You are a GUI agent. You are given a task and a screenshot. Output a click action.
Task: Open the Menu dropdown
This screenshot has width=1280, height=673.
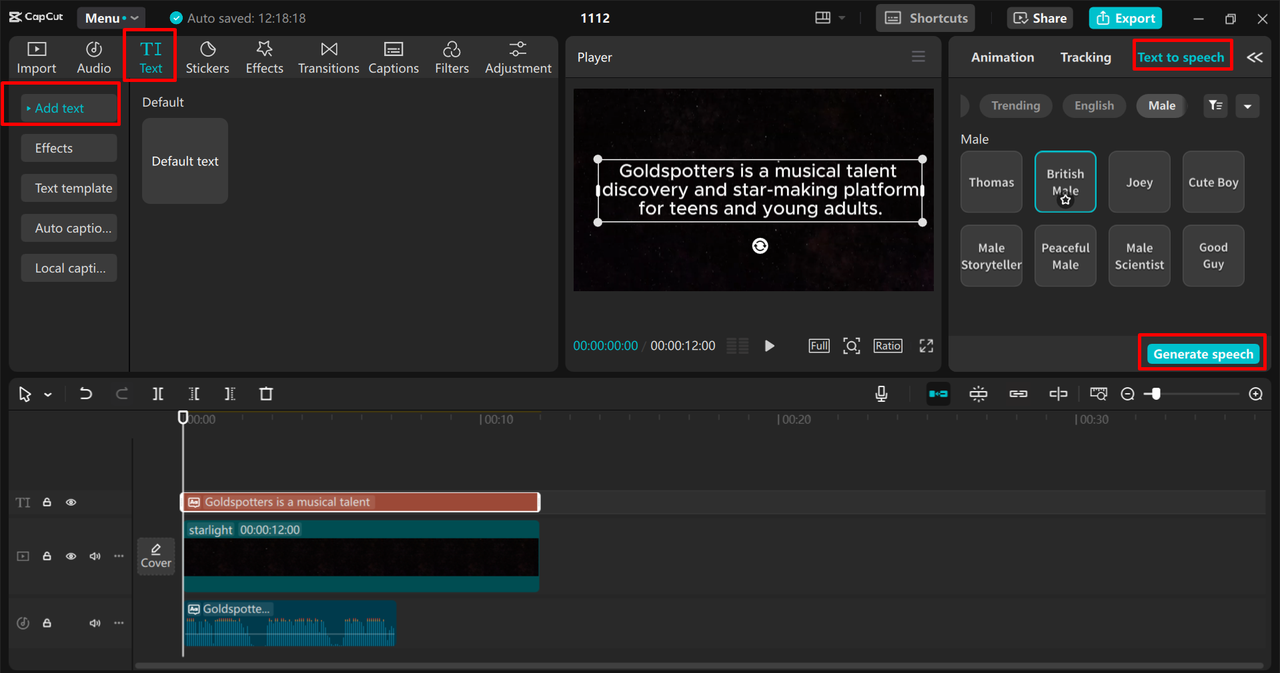111,18
